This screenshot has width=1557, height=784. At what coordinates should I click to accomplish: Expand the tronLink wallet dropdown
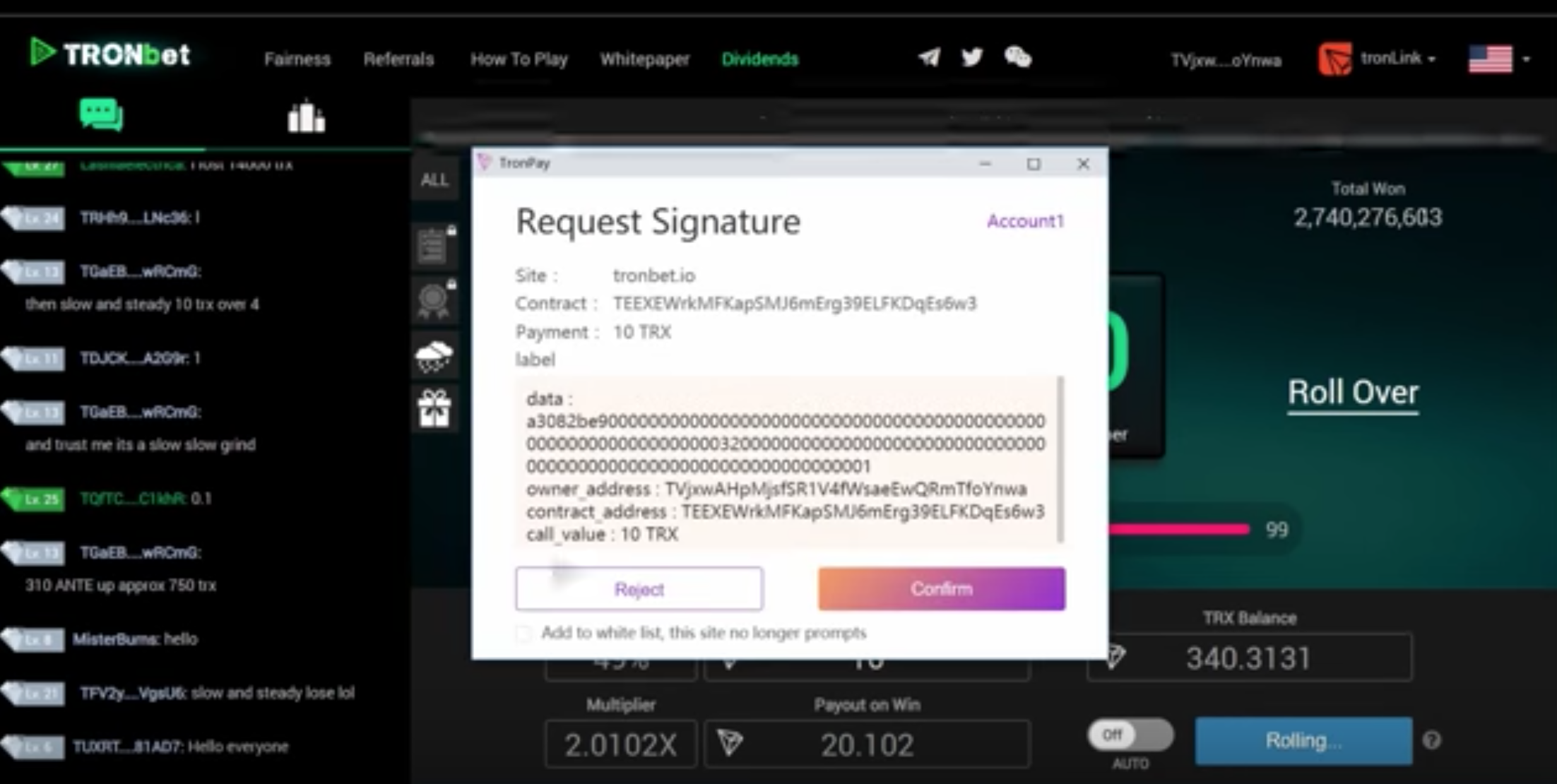click(x=1399, y=59)
